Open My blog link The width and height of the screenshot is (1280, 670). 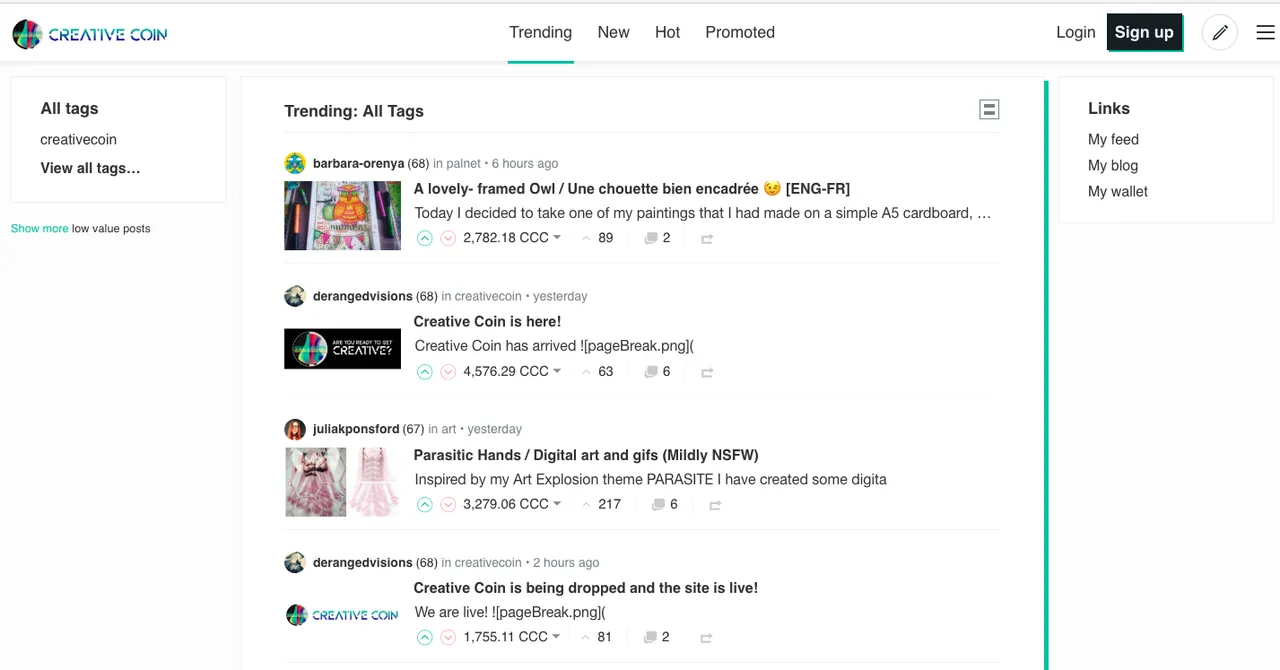(x=1113, y=166)
